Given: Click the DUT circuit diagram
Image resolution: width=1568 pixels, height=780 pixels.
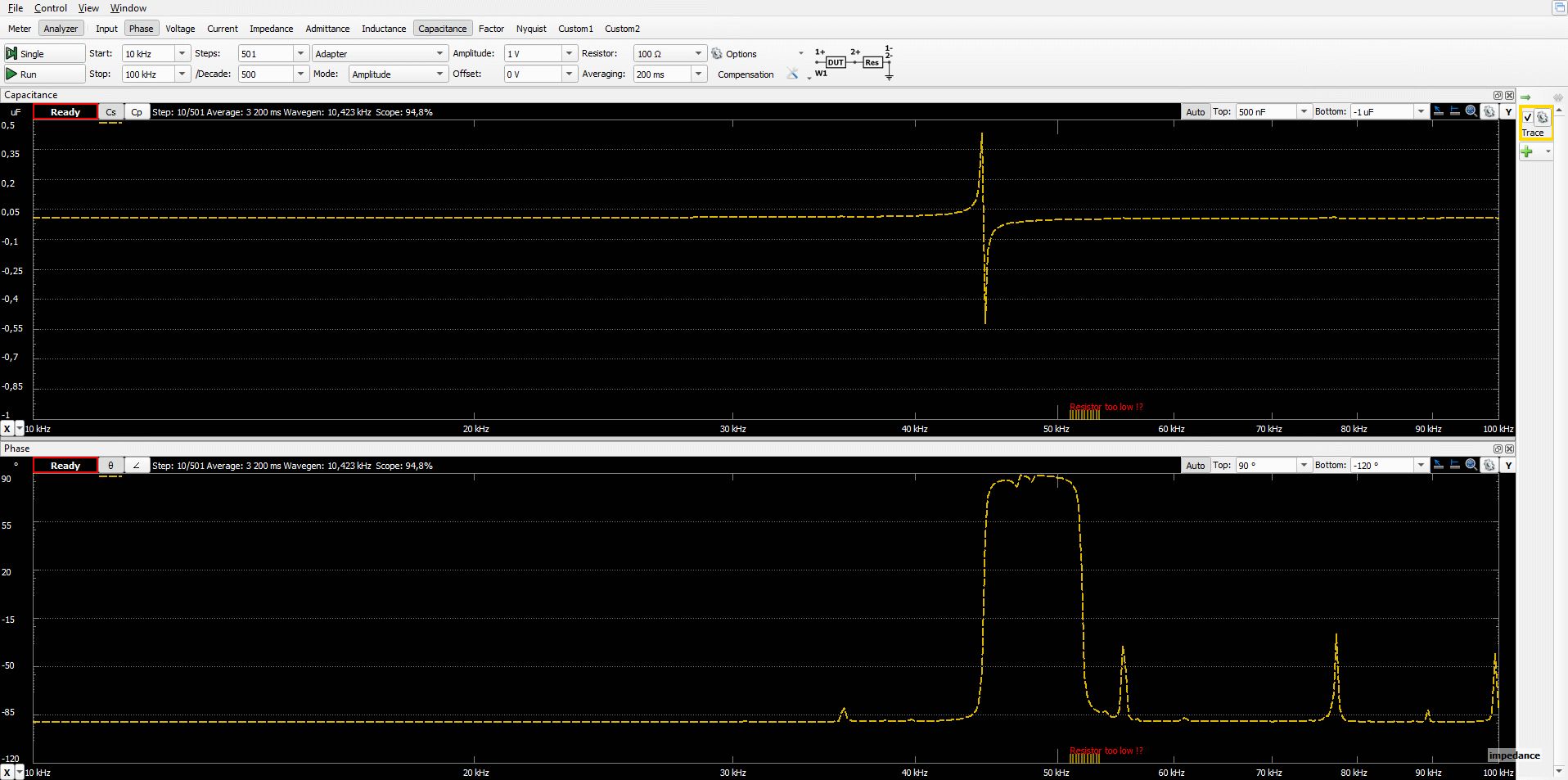Looking at the screenshot, I should 854,63.
